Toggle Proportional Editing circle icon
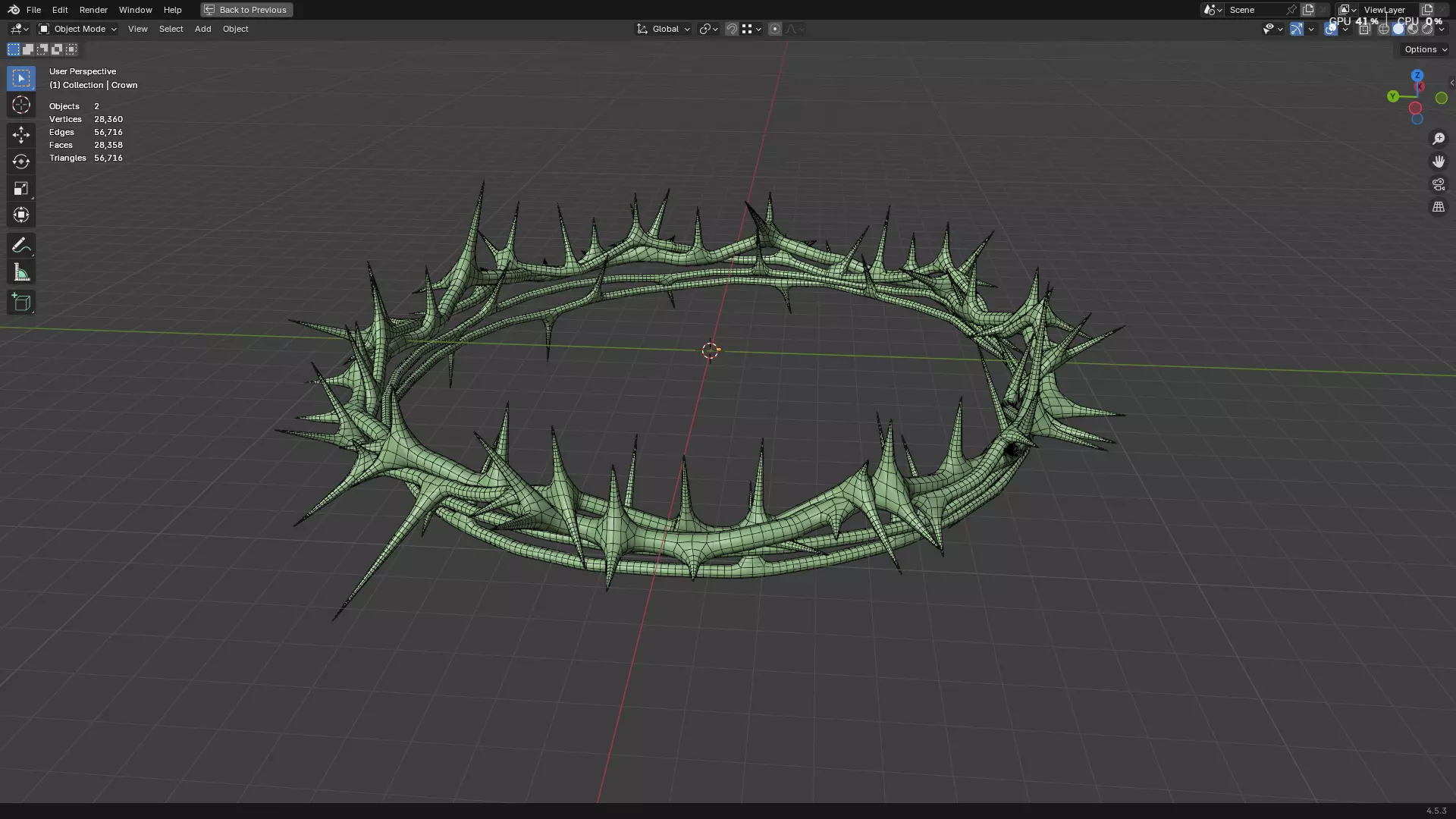This screenshot has height=819, width=1456. pyautogui.click(x=774, y=29)
